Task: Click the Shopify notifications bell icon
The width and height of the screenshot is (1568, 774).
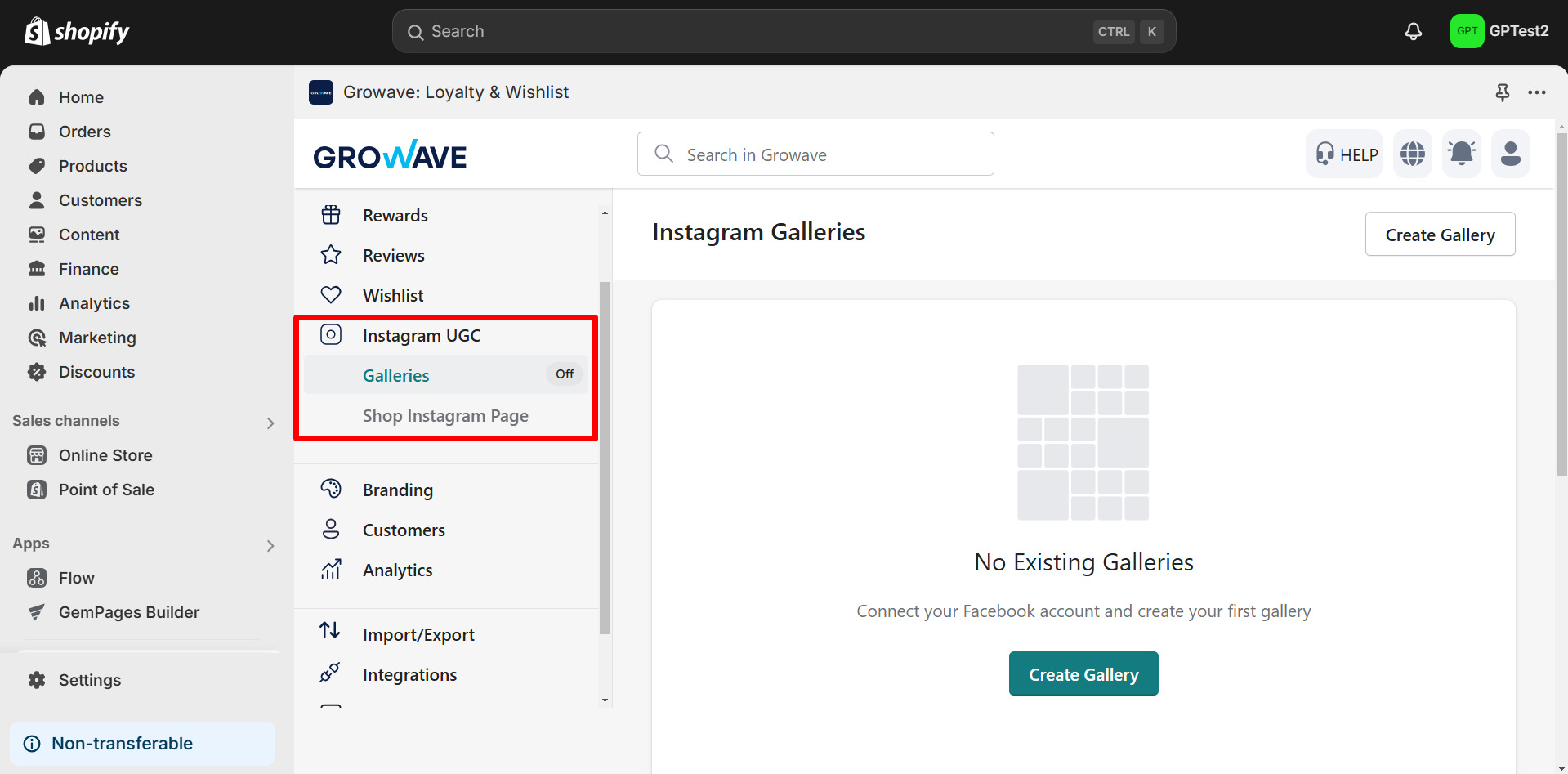Action: 1413,31
